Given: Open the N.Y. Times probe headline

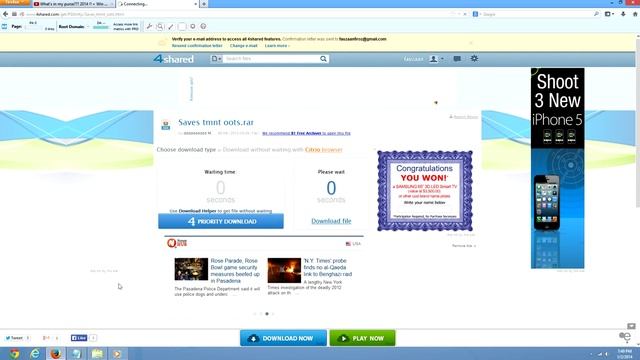Looking at the screenshot, I should [x=328, y=267].
